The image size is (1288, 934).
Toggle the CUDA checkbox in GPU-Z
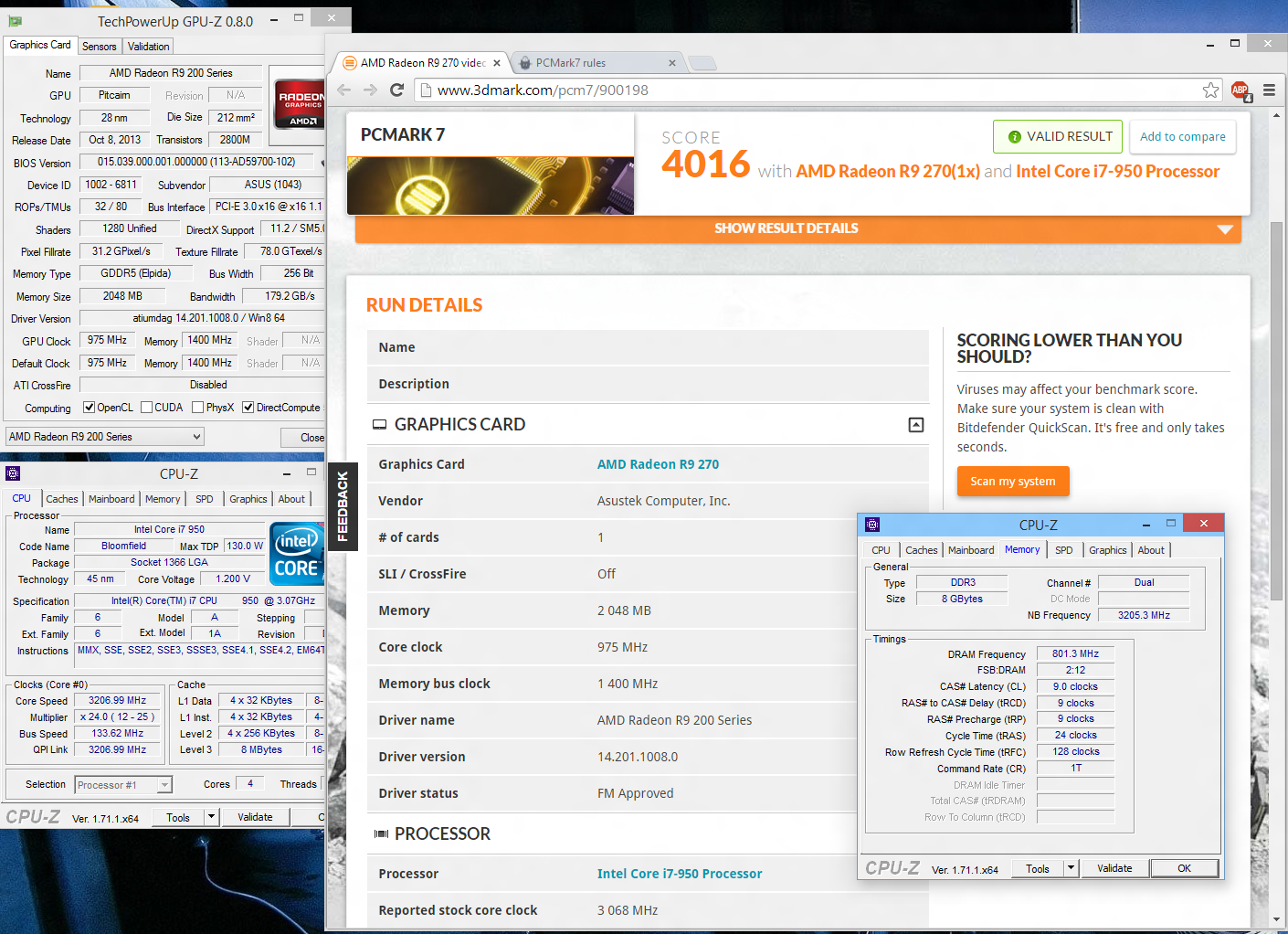pos(146,408)
